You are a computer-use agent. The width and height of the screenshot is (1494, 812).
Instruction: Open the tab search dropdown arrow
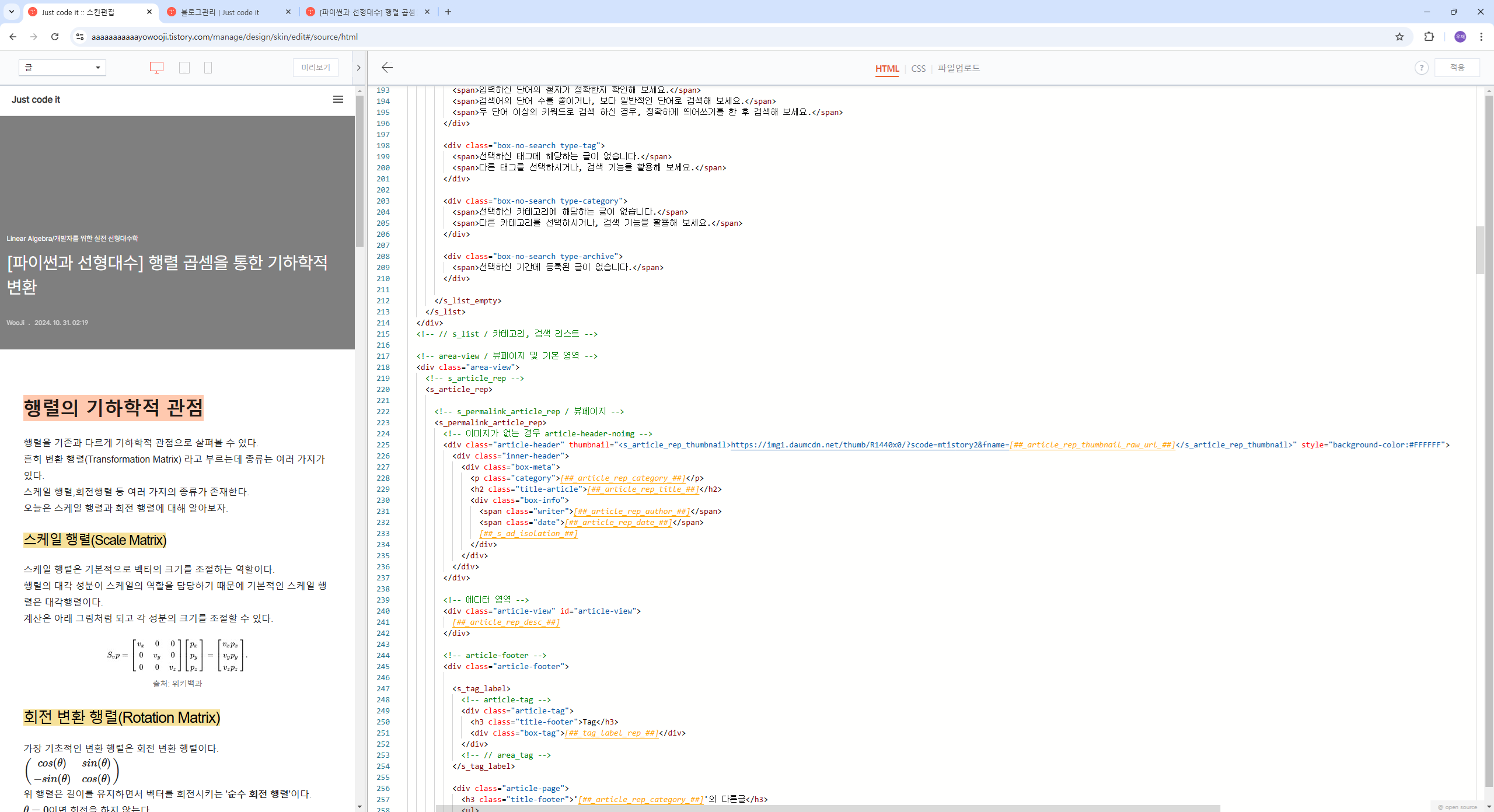tap(11, 12)
